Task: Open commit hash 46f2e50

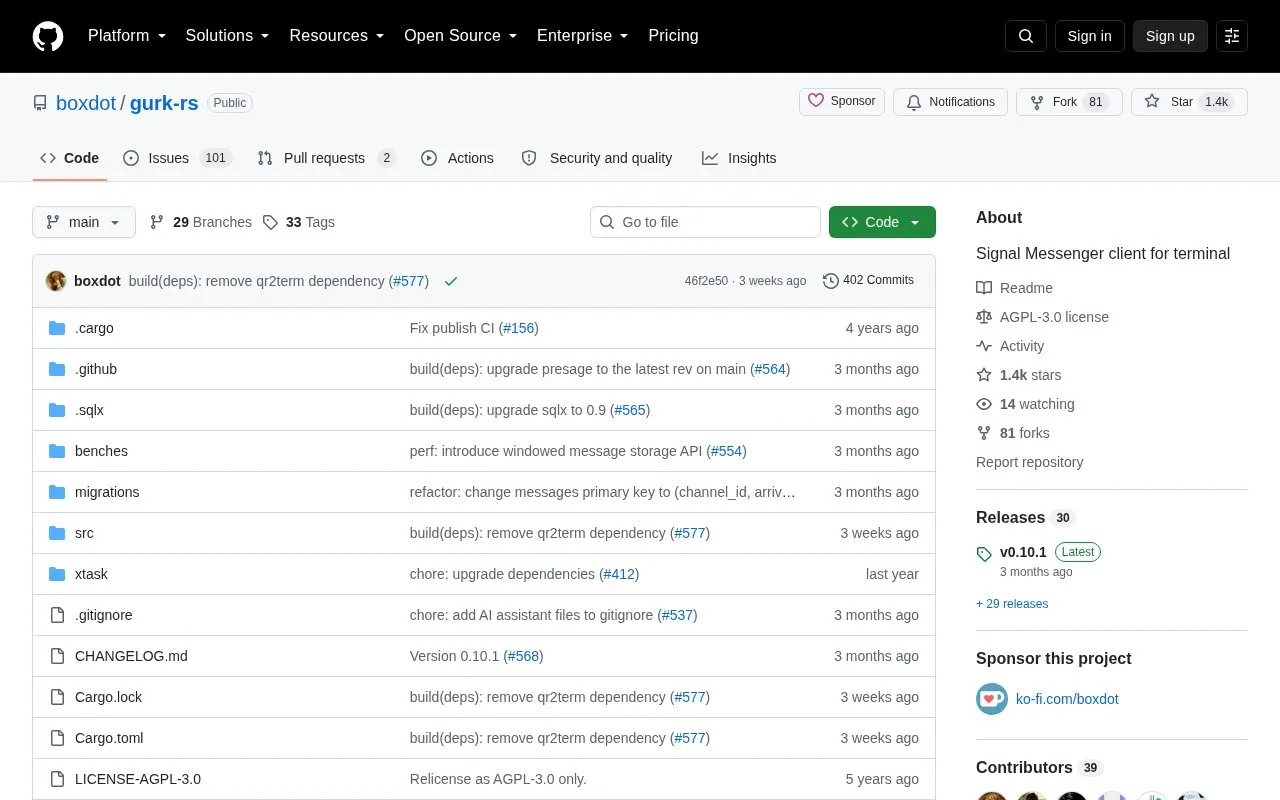Action: (x=706, y=281)
